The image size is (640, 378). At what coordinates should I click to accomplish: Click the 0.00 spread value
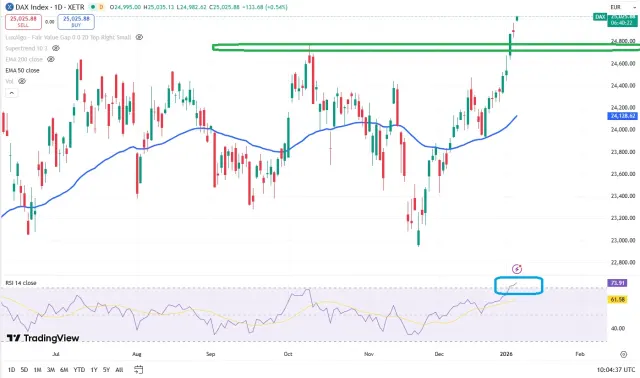[x=49, y=22]
